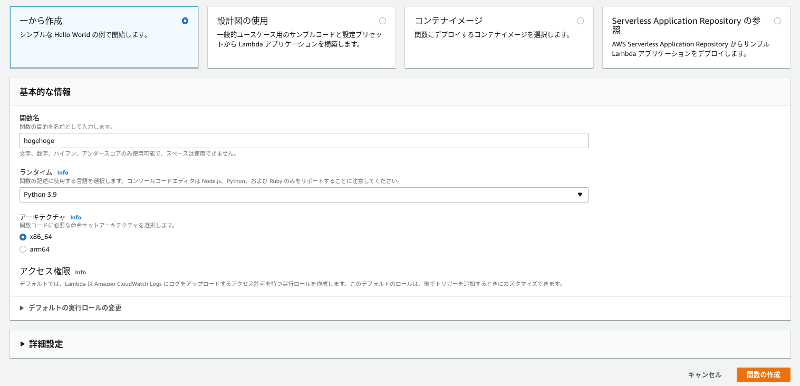Expand the 詳細設定 section
This screenshot has width=800, height=386.
tap(41, 344)
